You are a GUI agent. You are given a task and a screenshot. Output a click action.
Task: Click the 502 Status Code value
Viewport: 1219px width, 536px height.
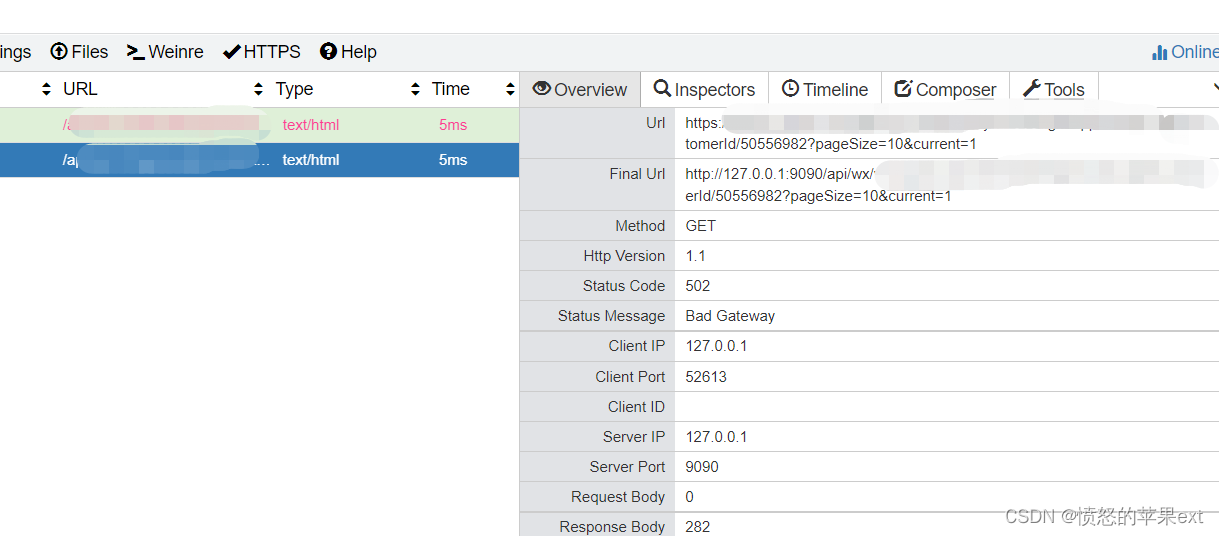pyautogui.click(x=698, y=286)
